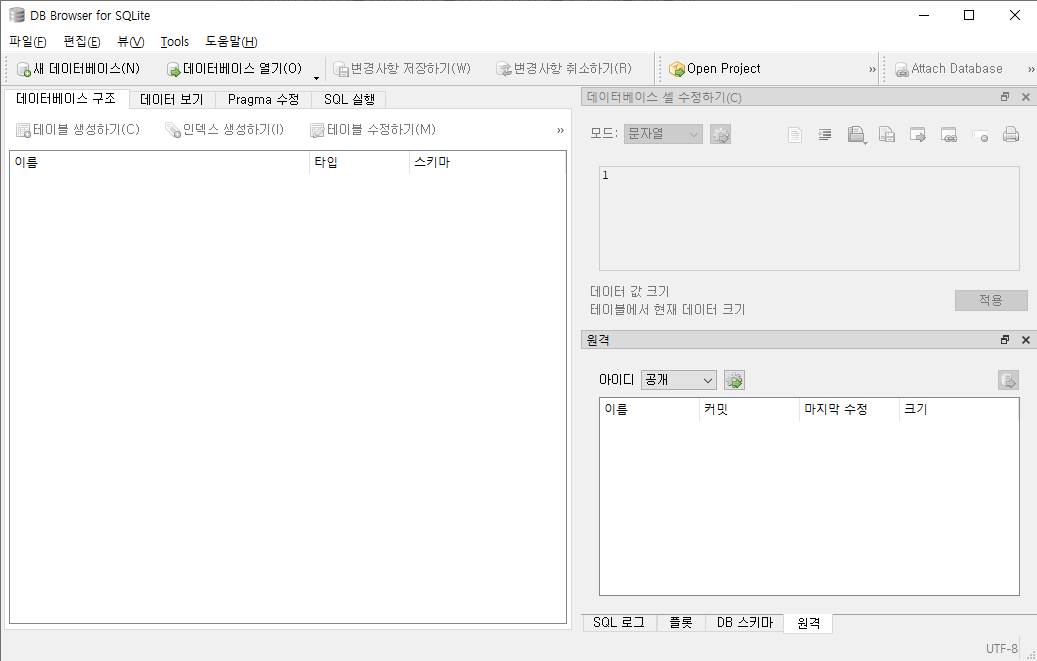Click the DB Browser for SQLite title icon

[x=17, y=15]
